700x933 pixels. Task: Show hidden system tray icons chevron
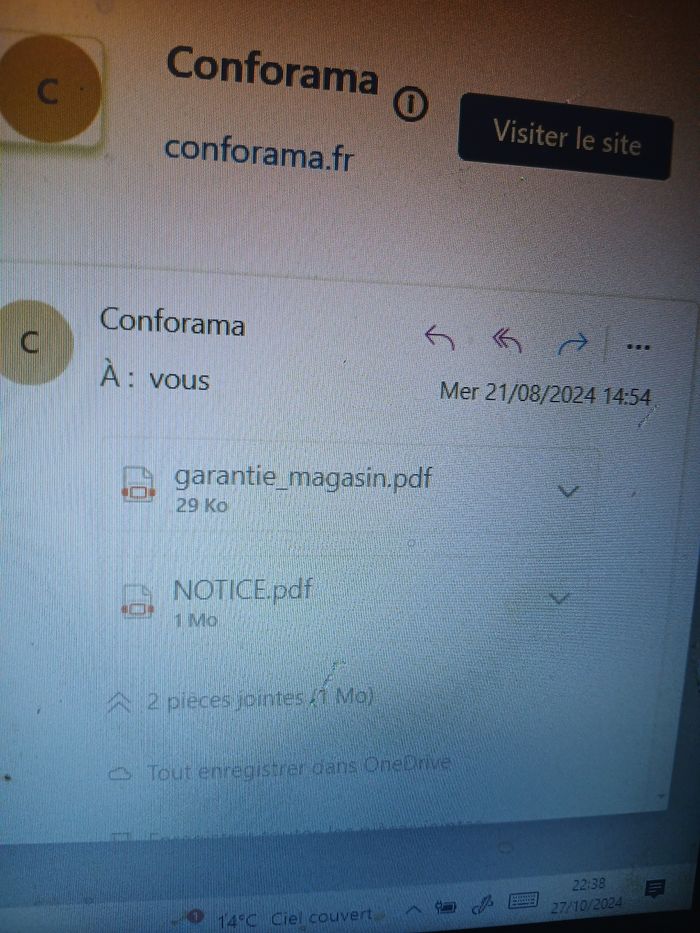[x=415, y=910]
